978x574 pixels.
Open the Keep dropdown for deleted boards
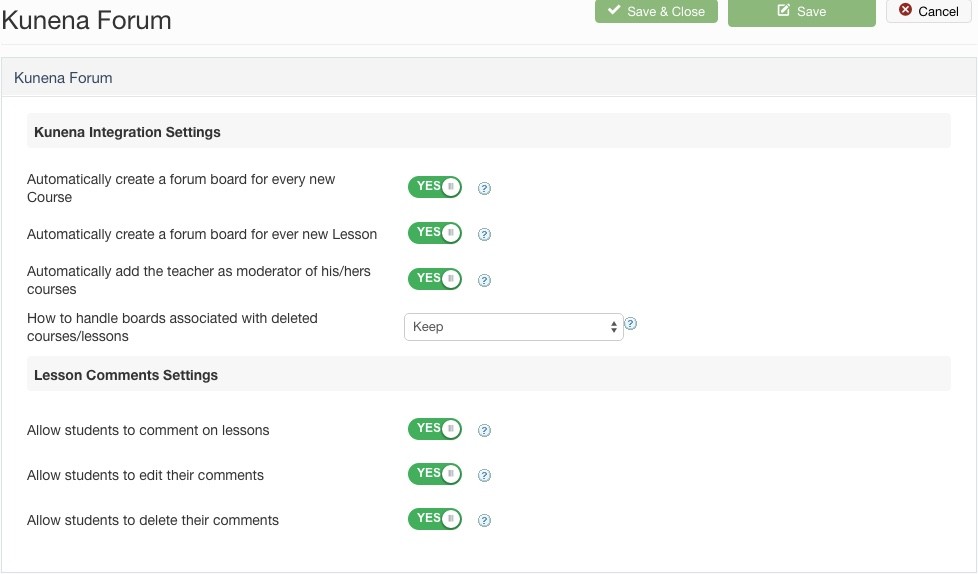tap(514, 327)
